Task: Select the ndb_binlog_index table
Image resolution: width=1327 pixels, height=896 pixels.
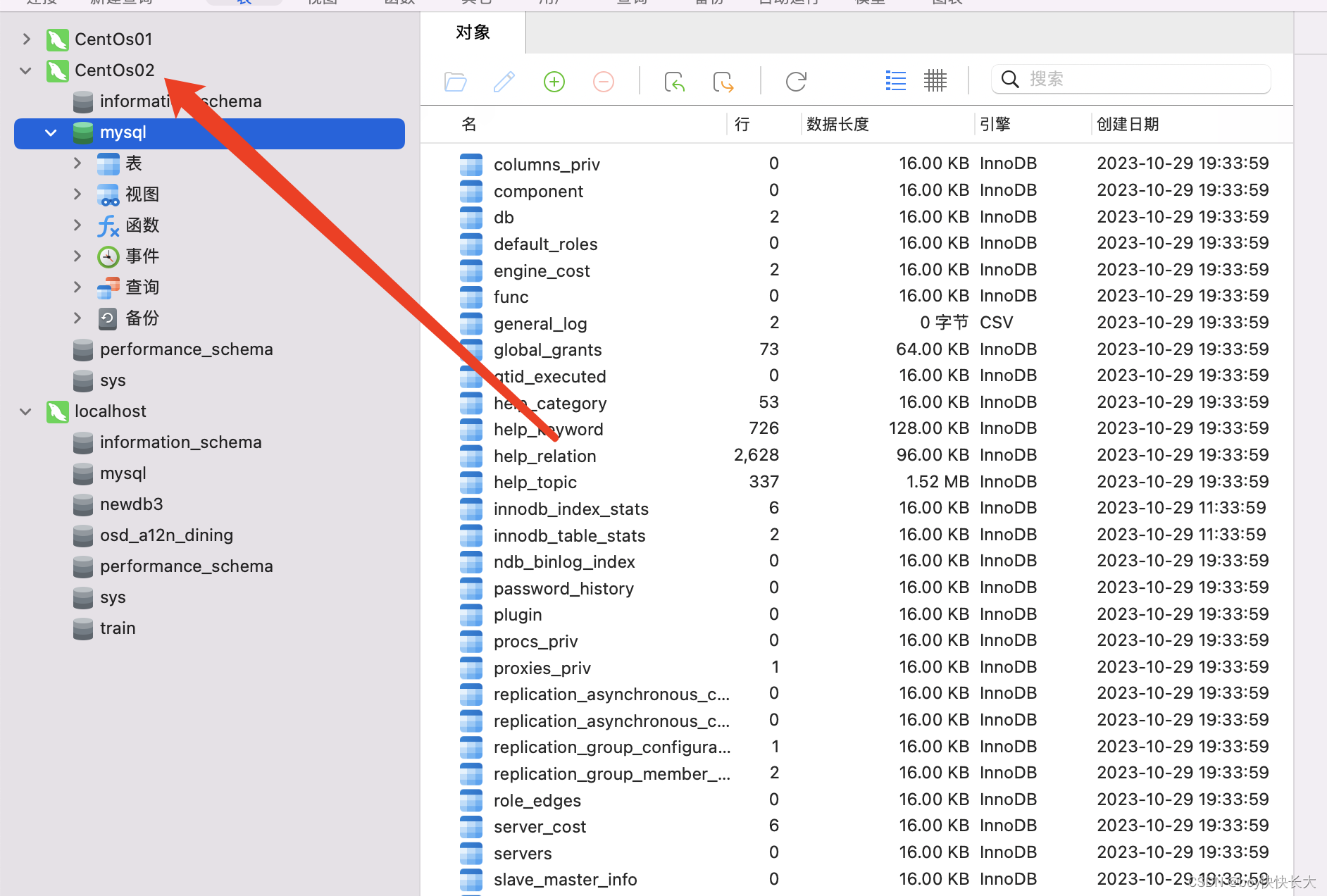Action: 564,561
